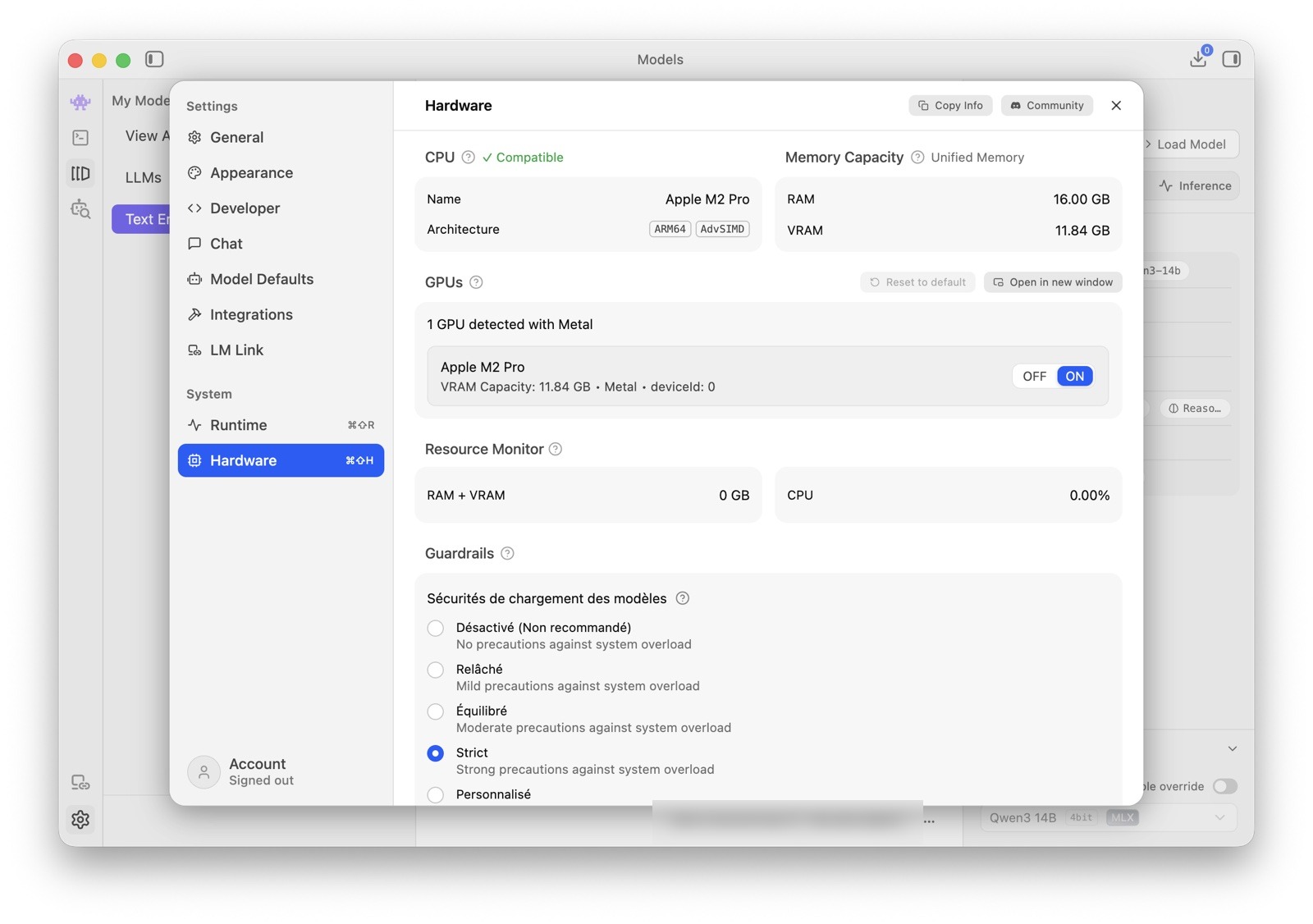Click the Load Model button in Models window

tap(1191, 144)
